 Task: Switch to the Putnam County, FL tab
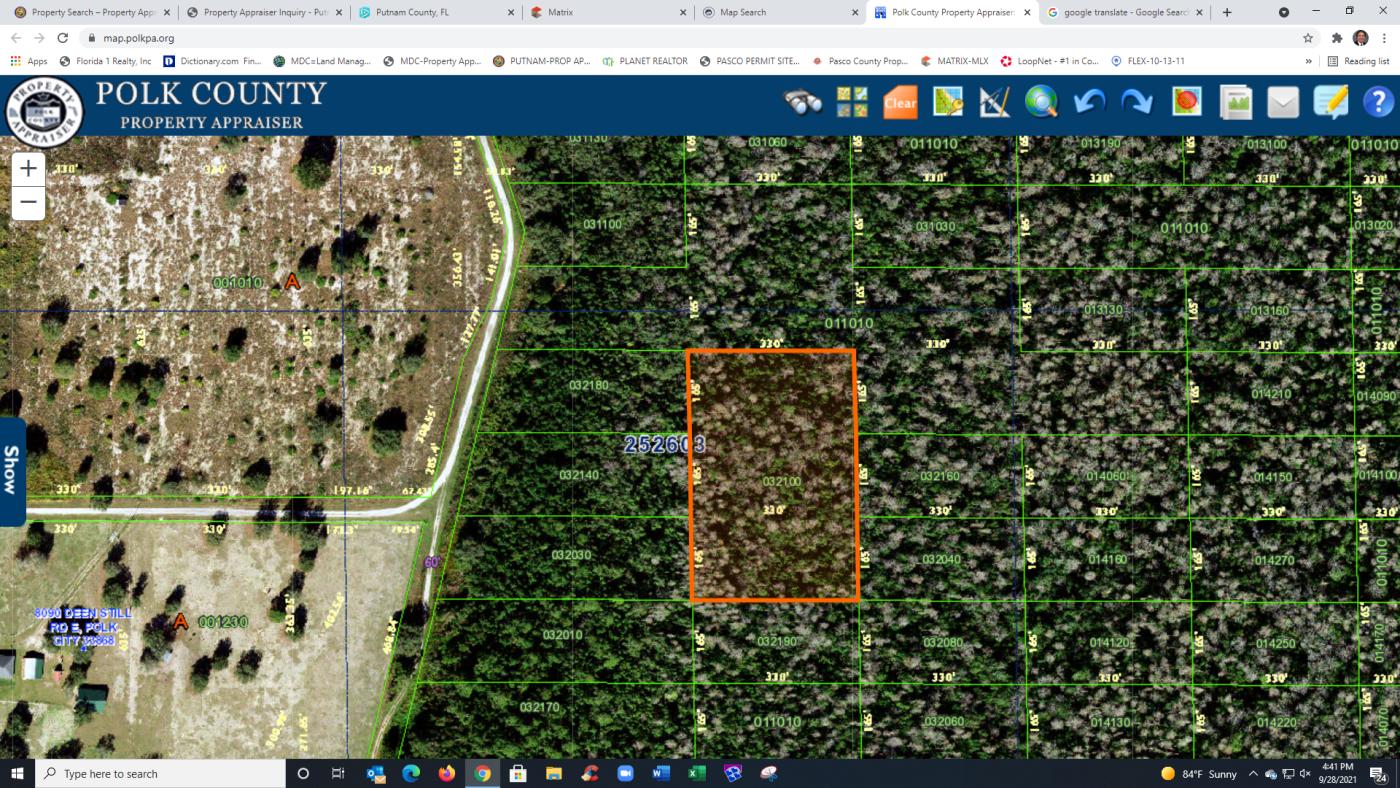point(436,12)
